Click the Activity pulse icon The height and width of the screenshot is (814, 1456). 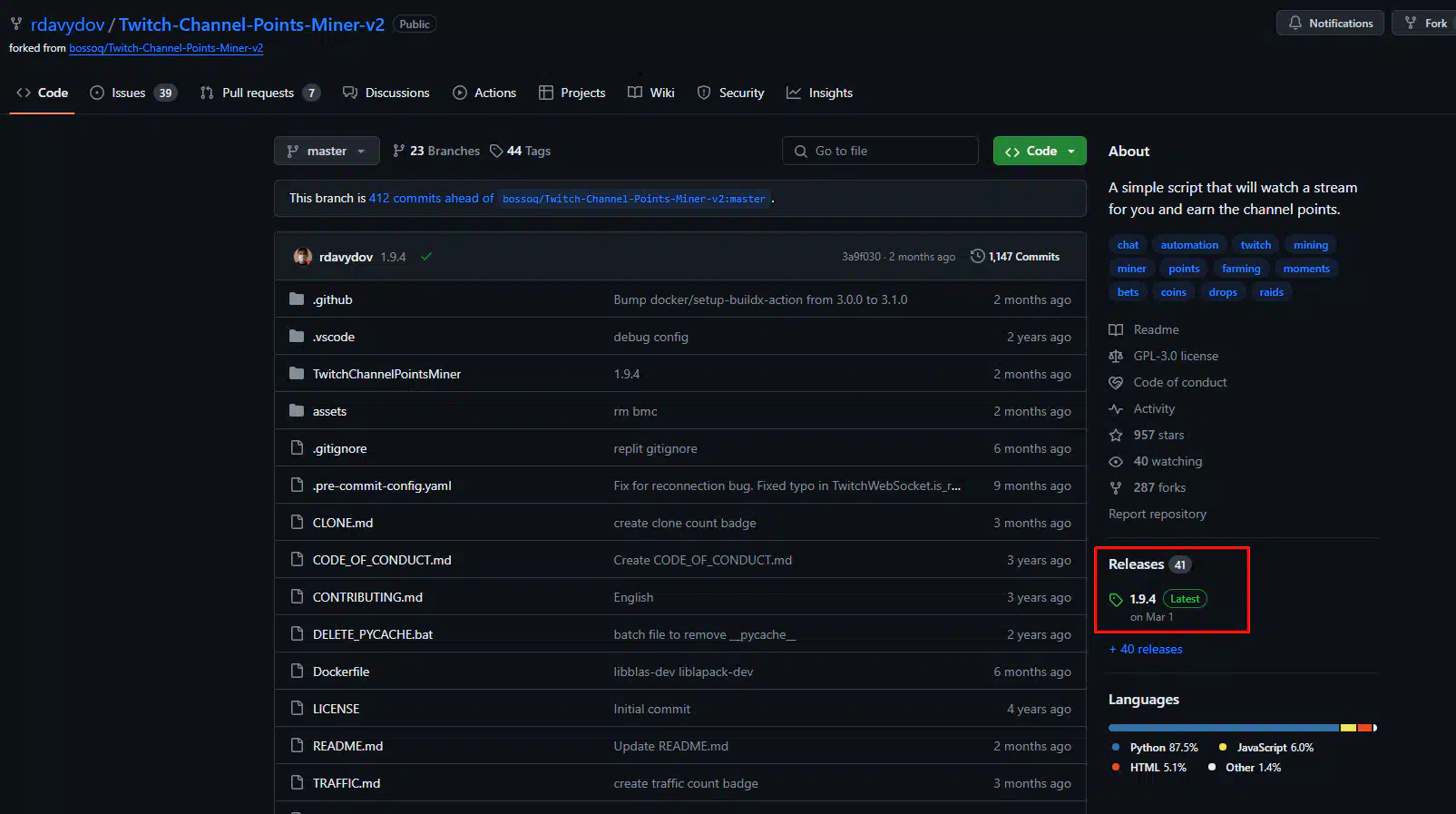[1116, 408]
